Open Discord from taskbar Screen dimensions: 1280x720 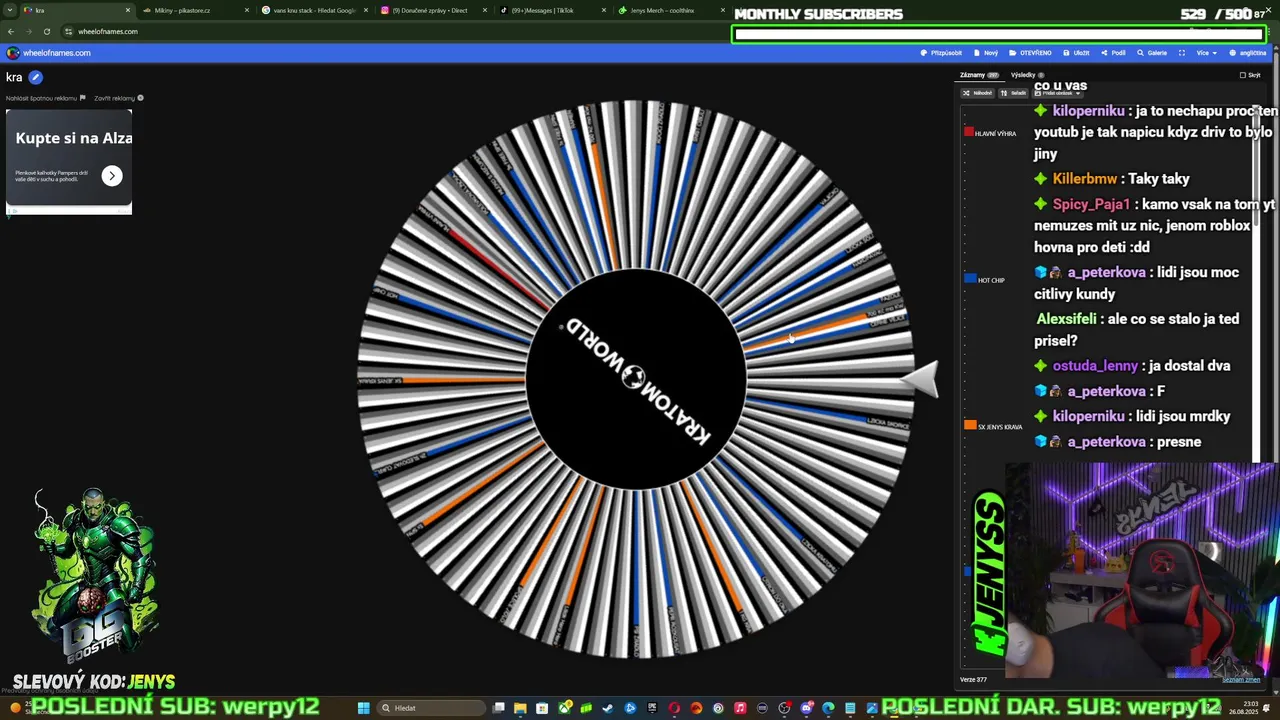[x=806, y=708]
